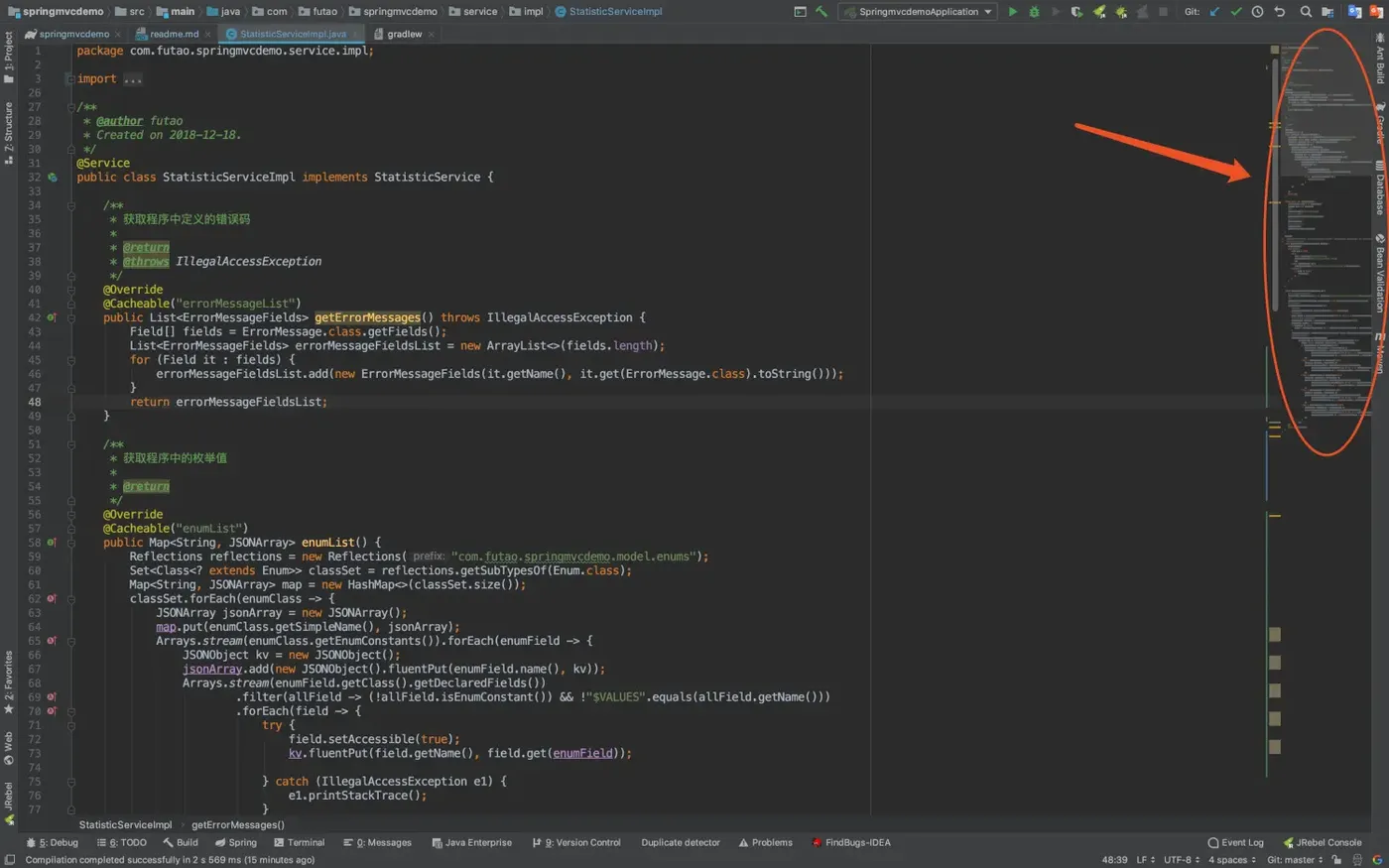The height and width of the screenshot is (868, 1389).
Task: Click lambda gutter icon on line 65
Action: (52, 641)
